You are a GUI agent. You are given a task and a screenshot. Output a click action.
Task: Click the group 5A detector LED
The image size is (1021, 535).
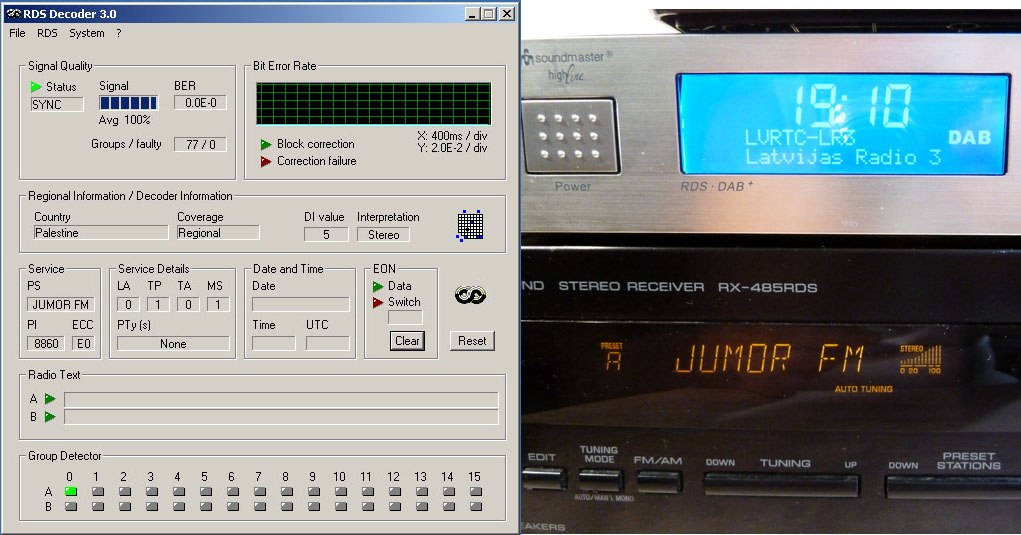pyautogui.click(x=206, y=491)
